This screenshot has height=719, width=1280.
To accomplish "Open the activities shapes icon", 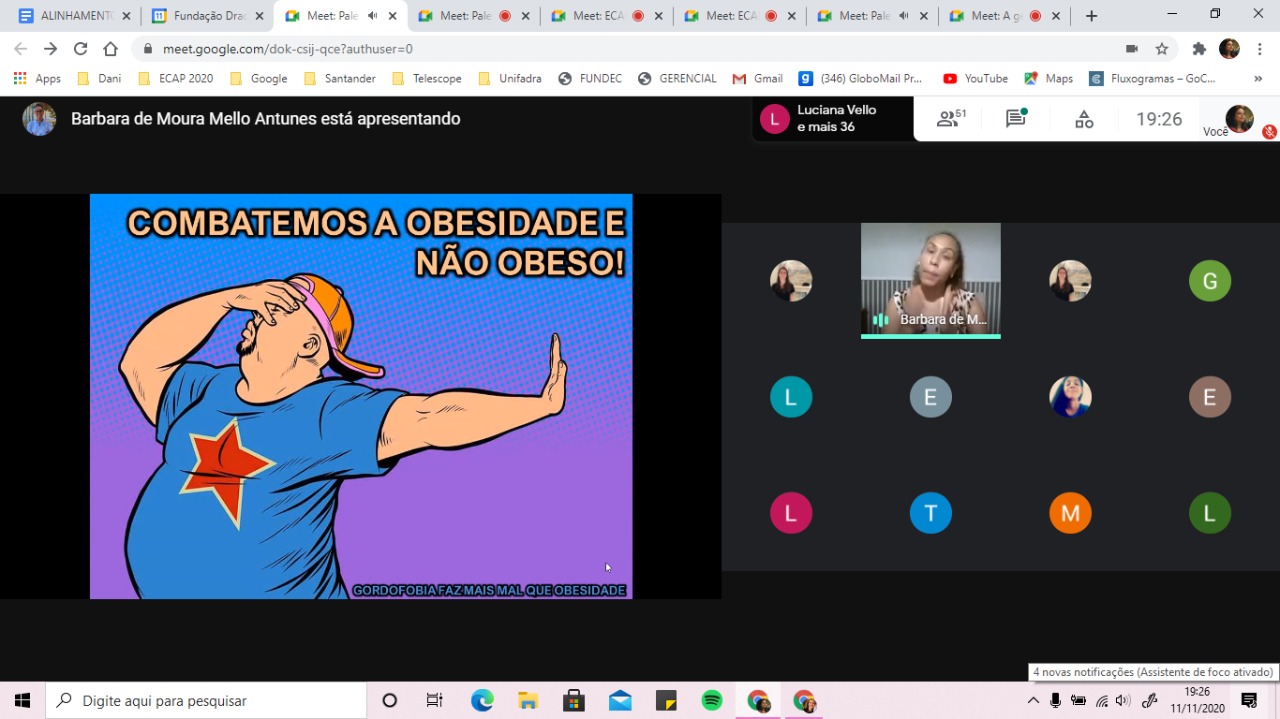I will [1084, 119].
